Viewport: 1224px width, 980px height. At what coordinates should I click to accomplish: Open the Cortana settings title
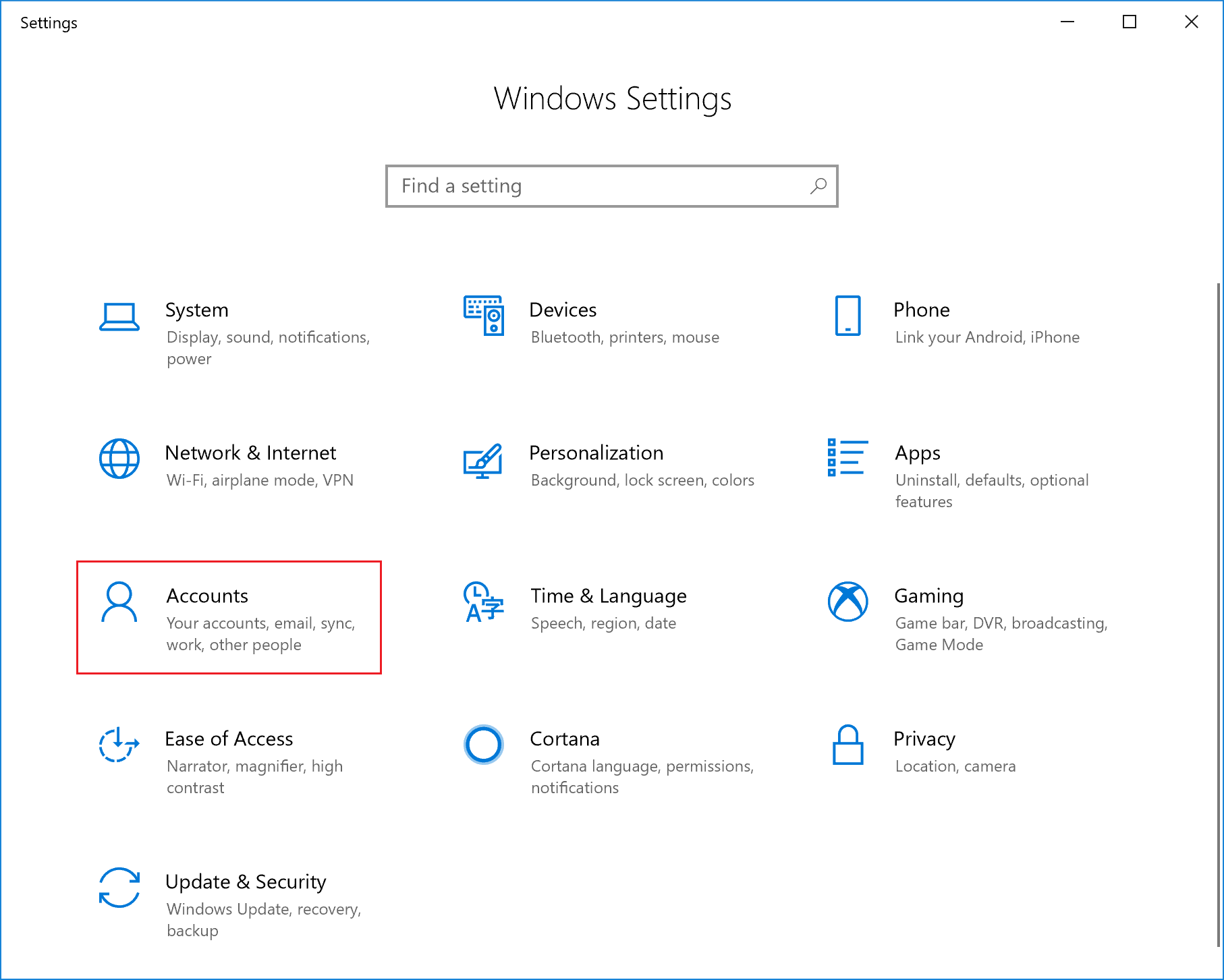coord(565,739)
